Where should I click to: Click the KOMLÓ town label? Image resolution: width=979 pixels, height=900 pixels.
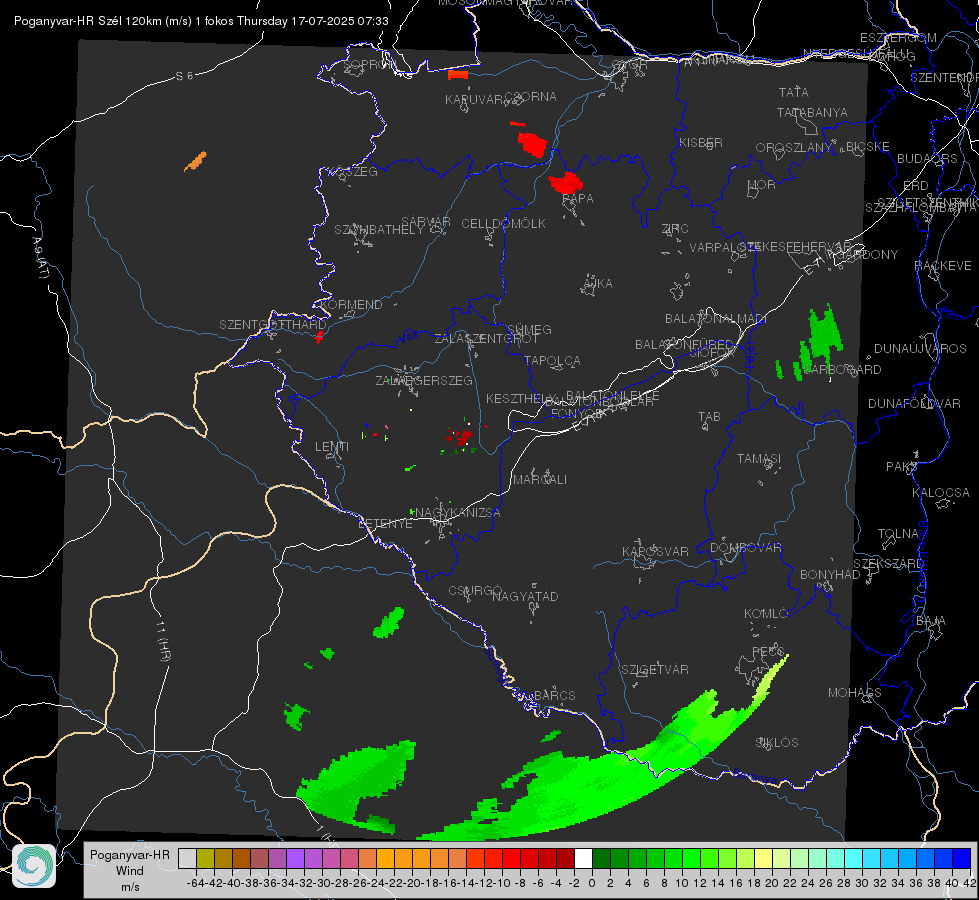[x=766, y=614]
